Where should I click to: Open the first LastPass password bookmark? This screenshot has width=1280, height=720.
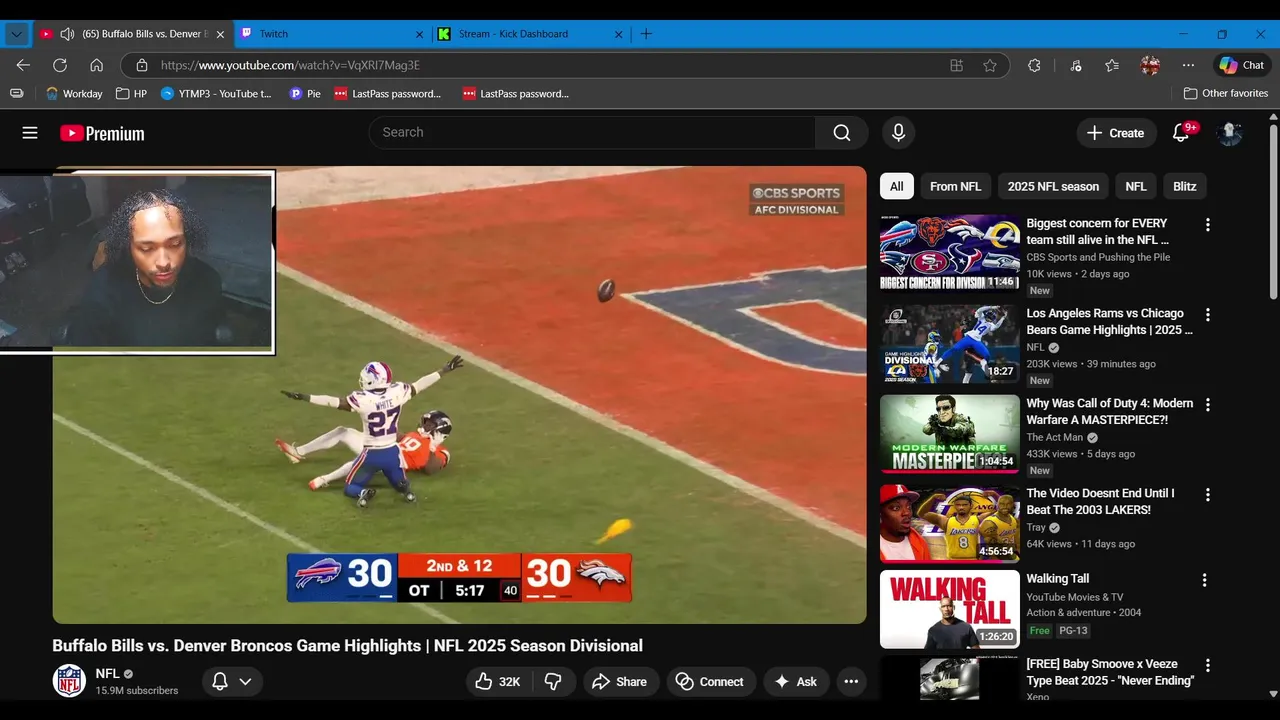coord(388,93)
